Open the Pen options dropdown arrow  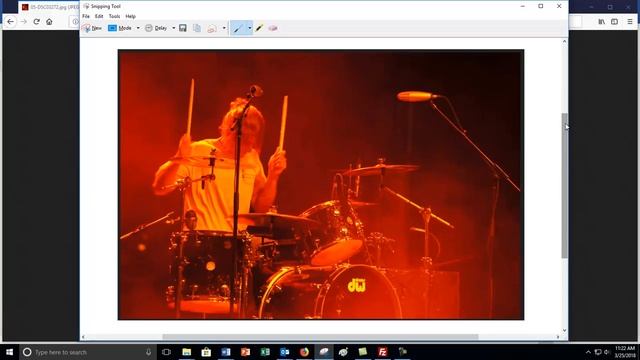pyautogui.click(x=249, y=28)
